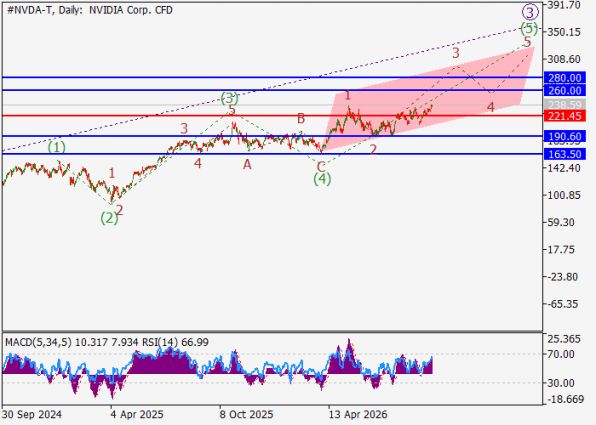Select the corrective wave A label
This screenshot has height=425, width=596.
tap(247, 165)
